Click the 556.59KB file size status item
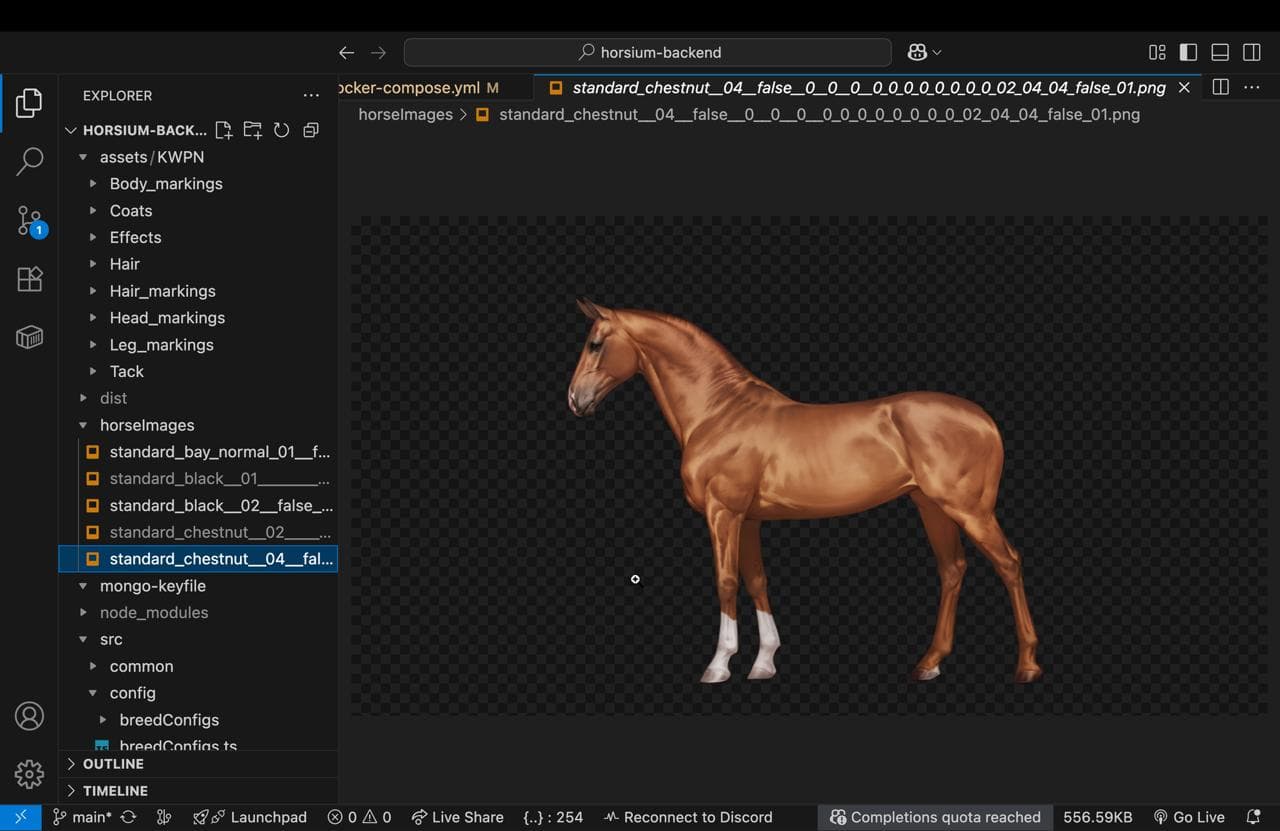Image resolution: width=1280 pixels, height=831 pixels. (x=1097, y=817)
